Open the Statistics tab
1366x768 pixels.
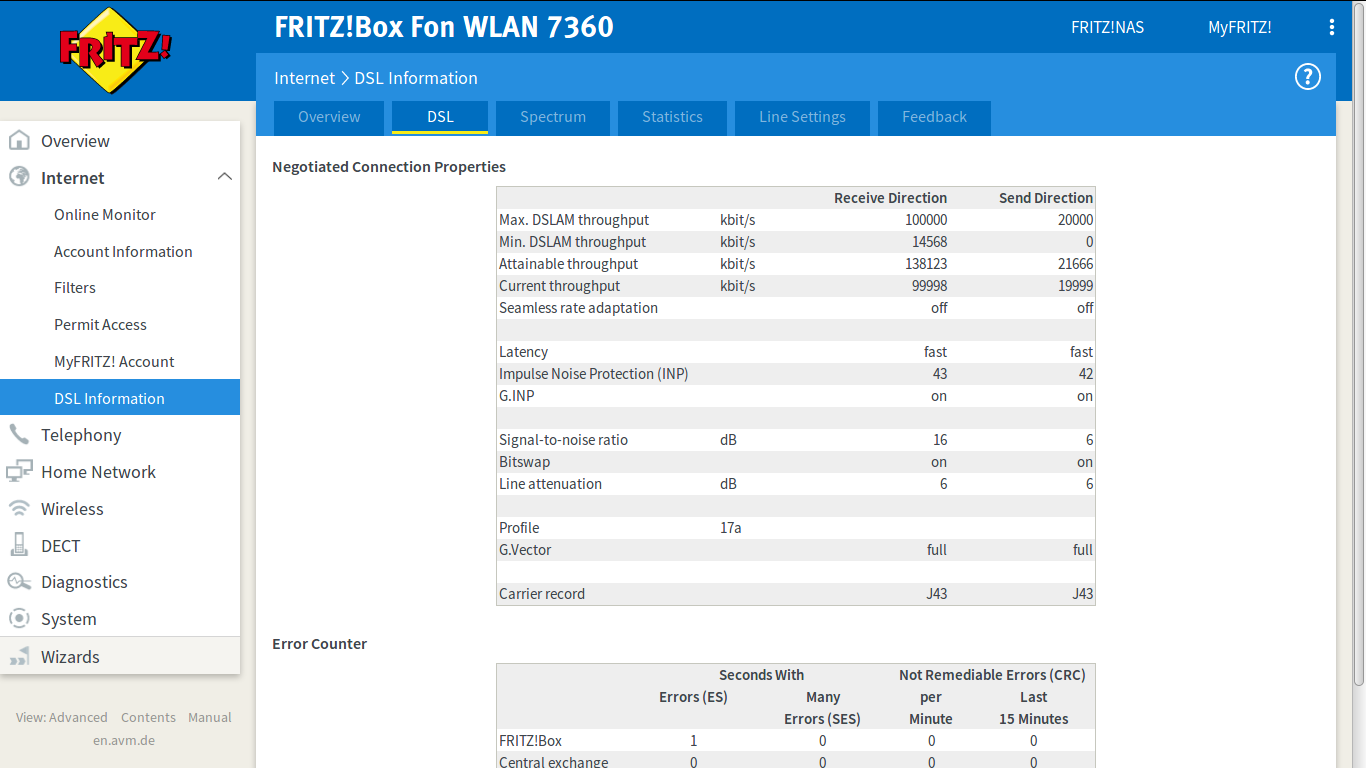click(x=672, y=117)
